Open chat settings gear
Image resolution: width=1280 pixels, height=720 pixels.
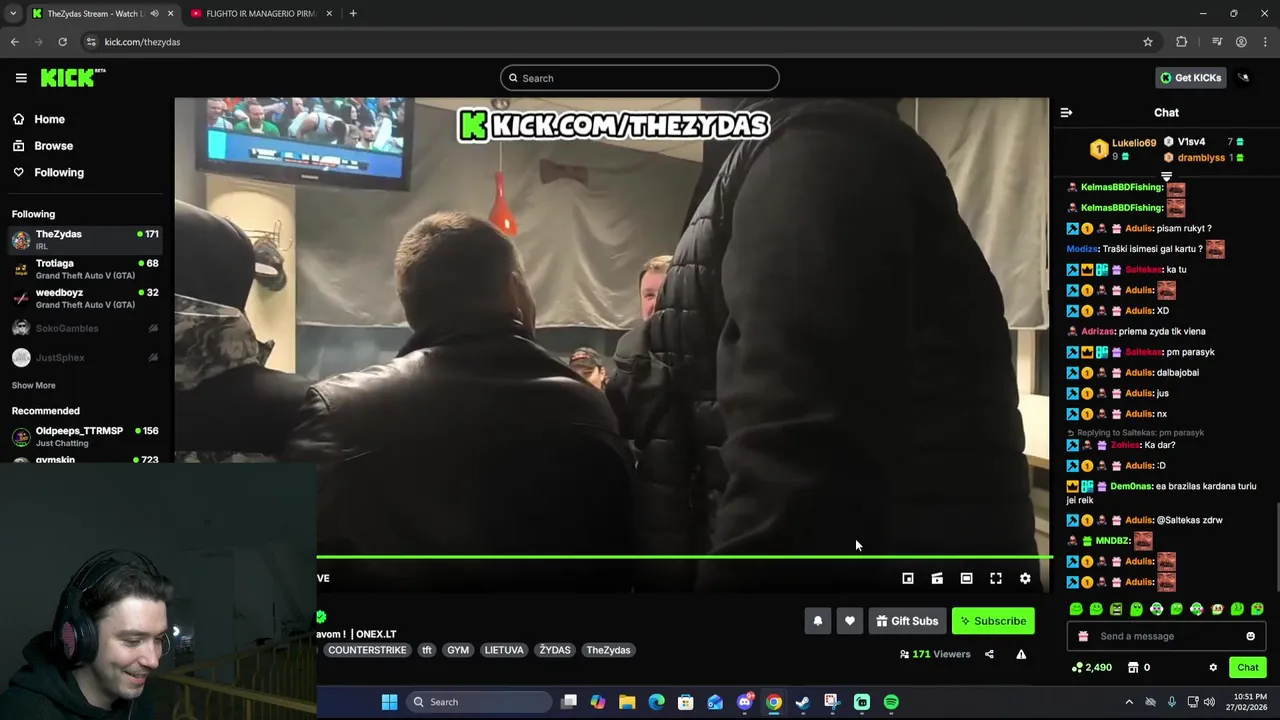[x=1213, y=667]
